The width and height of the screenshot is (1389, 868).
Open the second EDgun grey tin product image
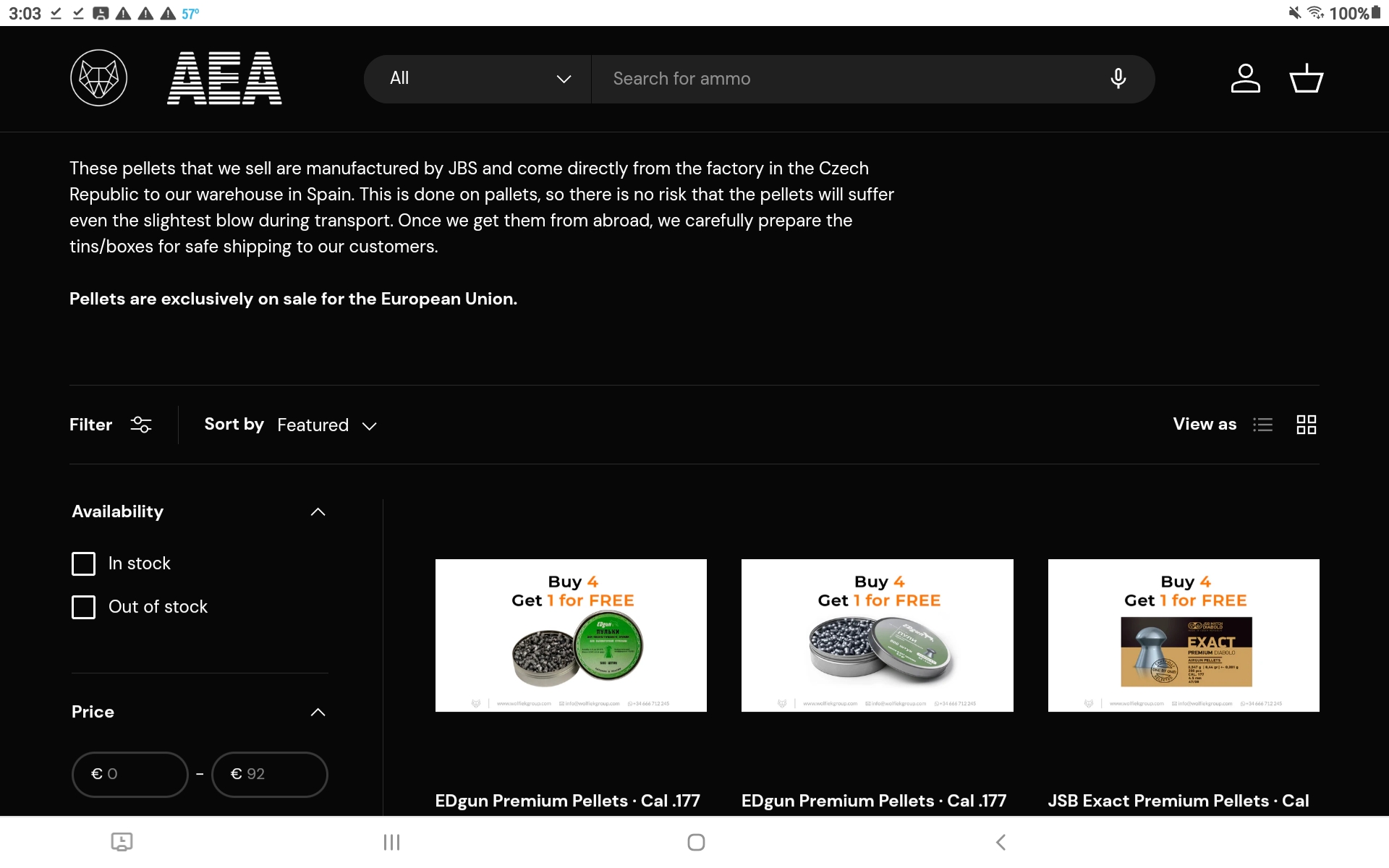click(x=877, y=635)
